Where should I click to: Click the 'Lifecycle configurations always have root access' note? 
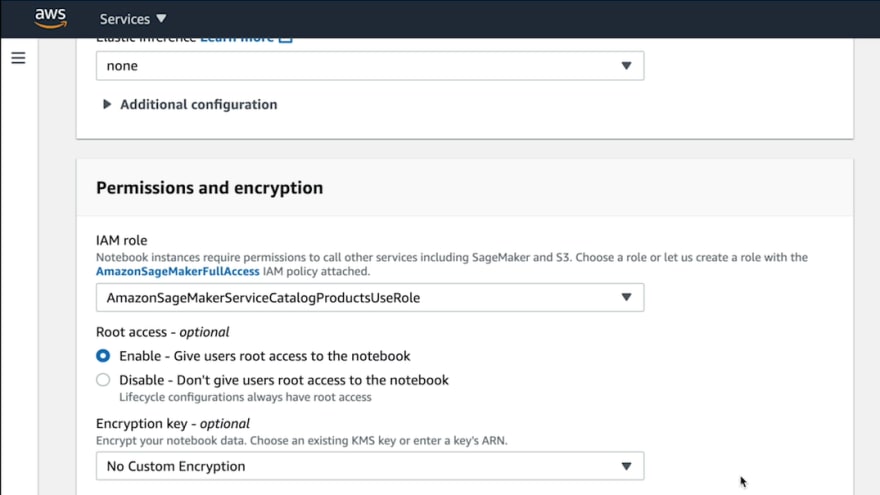(x=245, y=397)
